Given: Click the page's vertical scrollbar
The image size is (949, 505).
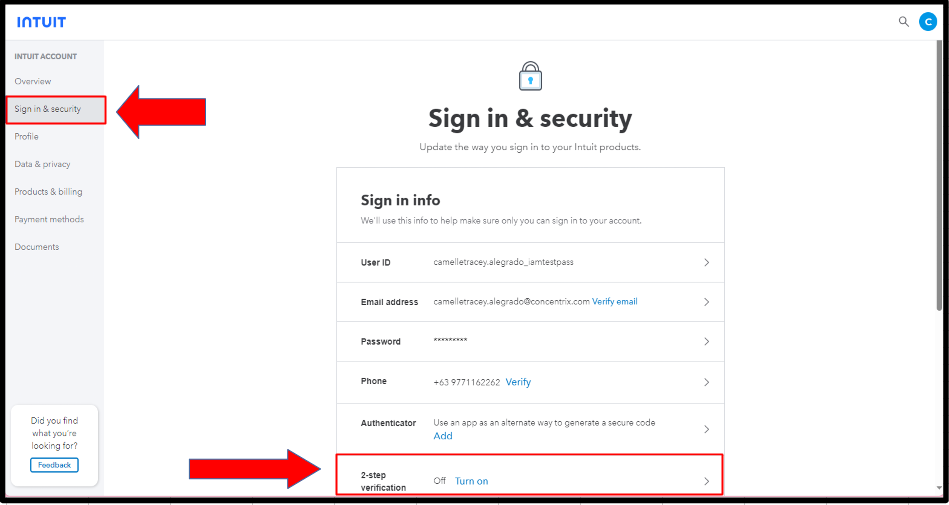Looking at the screenshot, I should pos(937,180).
